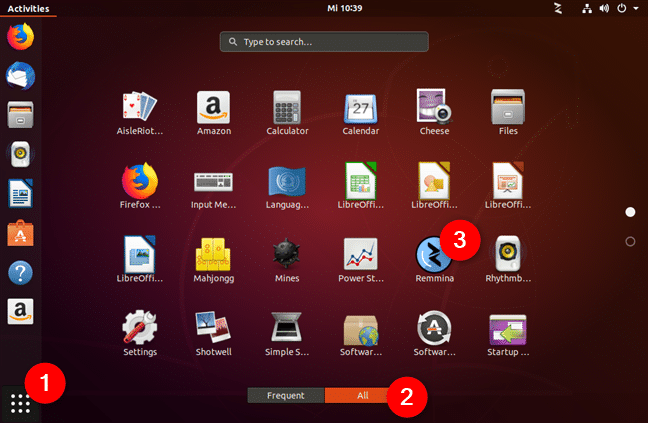Click the network status icon

[587, 8]
